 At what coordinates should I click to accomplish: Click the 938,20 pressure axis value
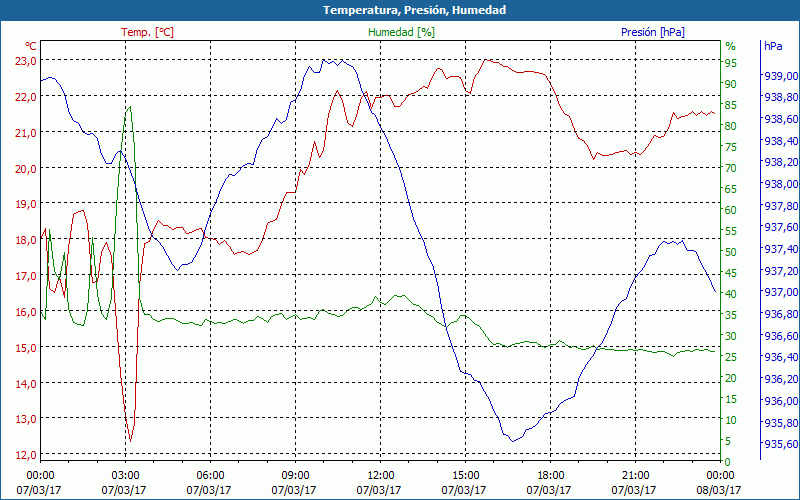[781, 162]
